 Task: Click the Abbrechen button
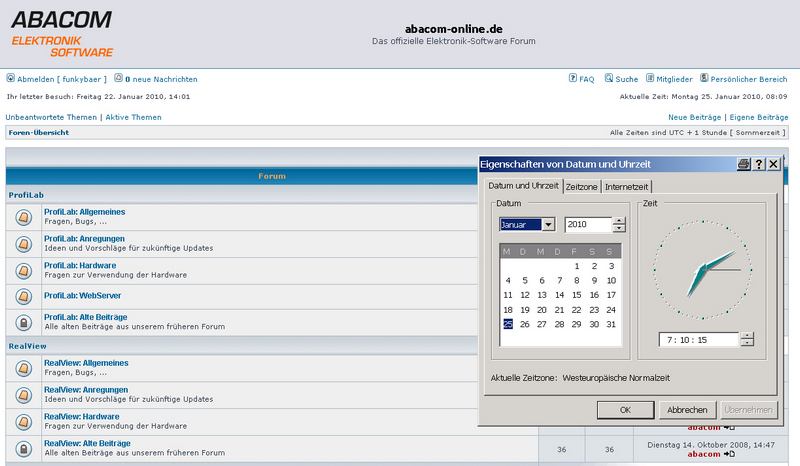(687, 410)
